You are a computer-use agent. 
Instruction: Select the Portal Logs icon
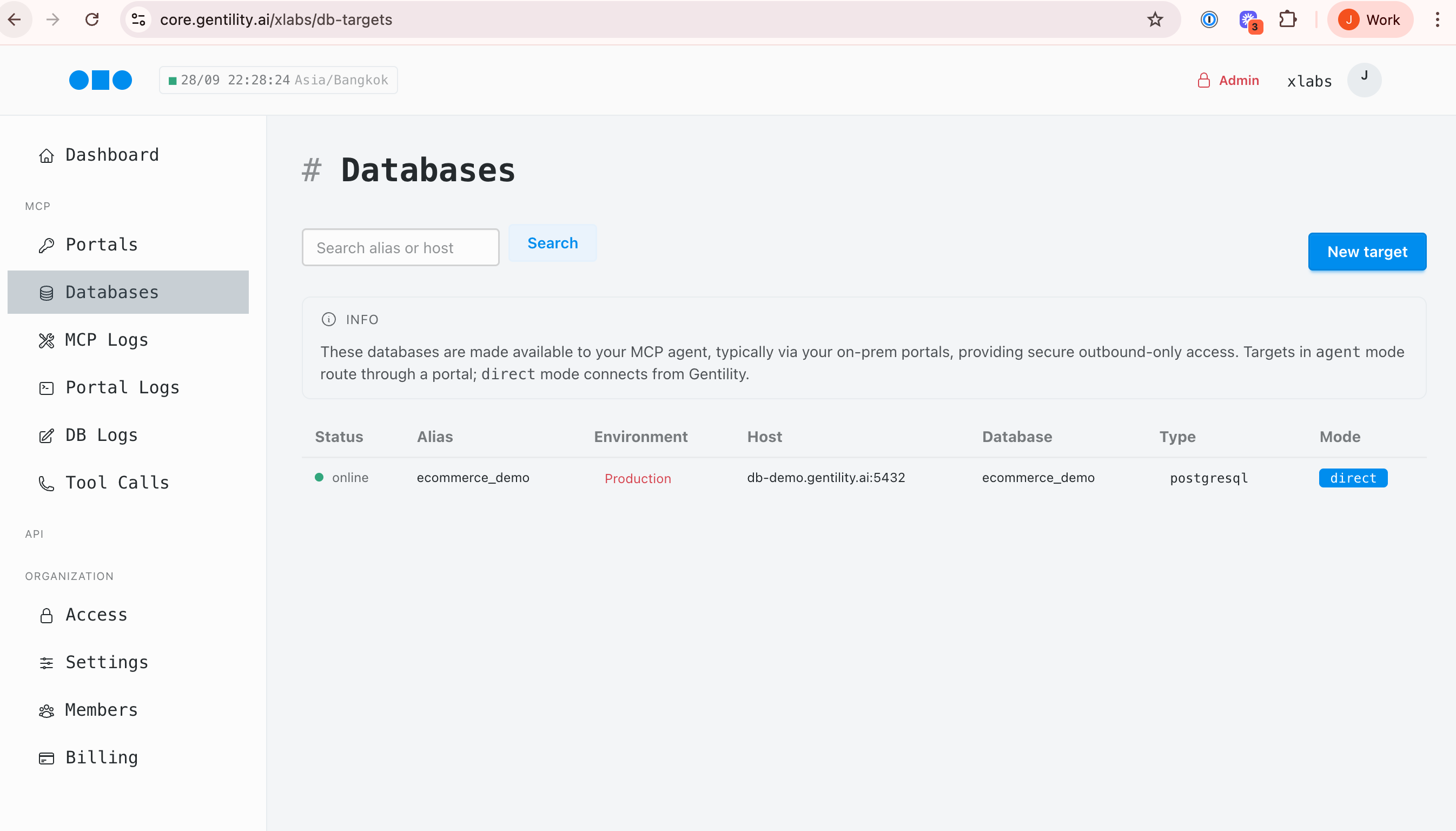(46, 387)
